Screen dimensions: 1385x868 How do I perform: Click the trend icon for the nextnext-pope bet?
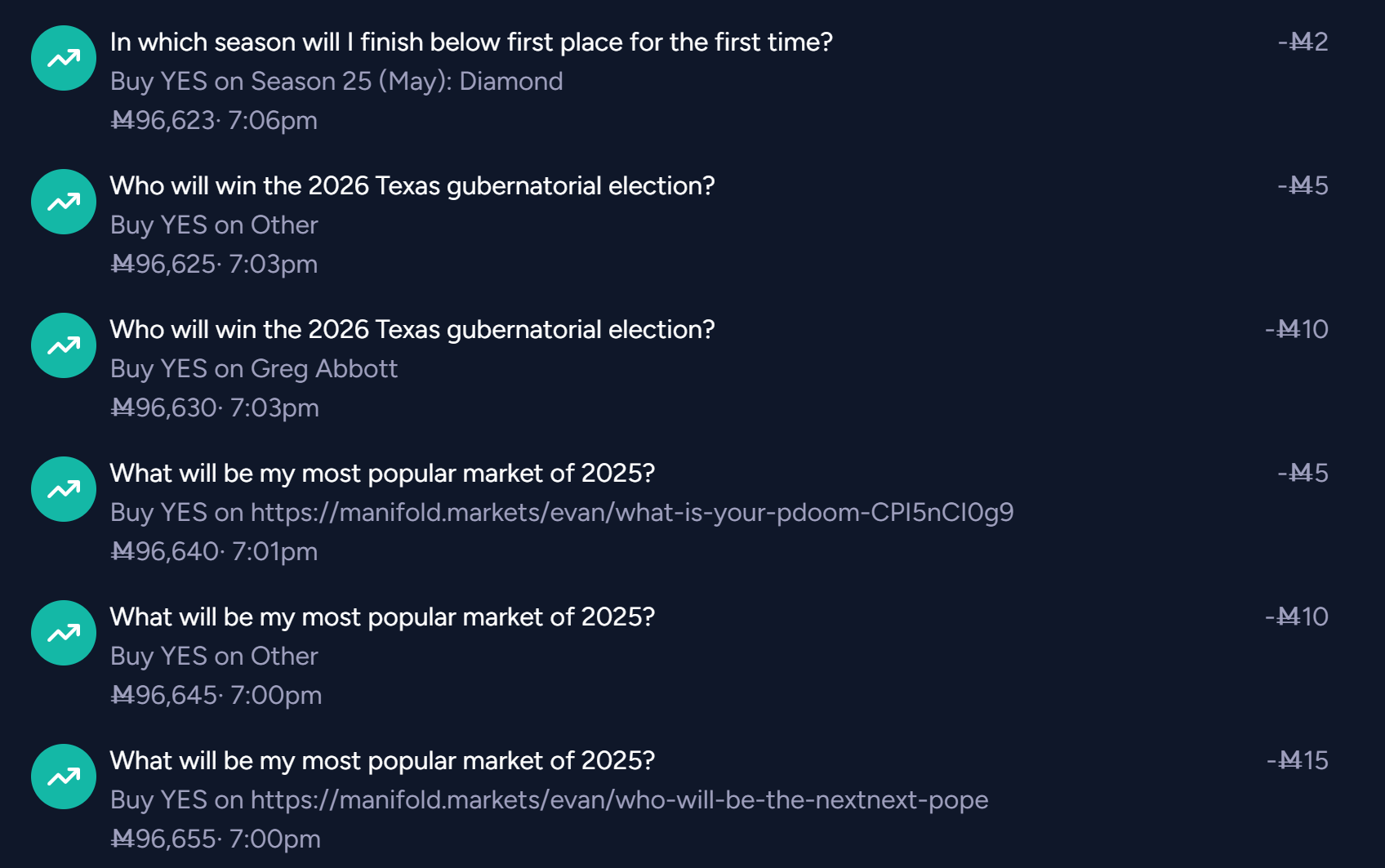[64, 777]
